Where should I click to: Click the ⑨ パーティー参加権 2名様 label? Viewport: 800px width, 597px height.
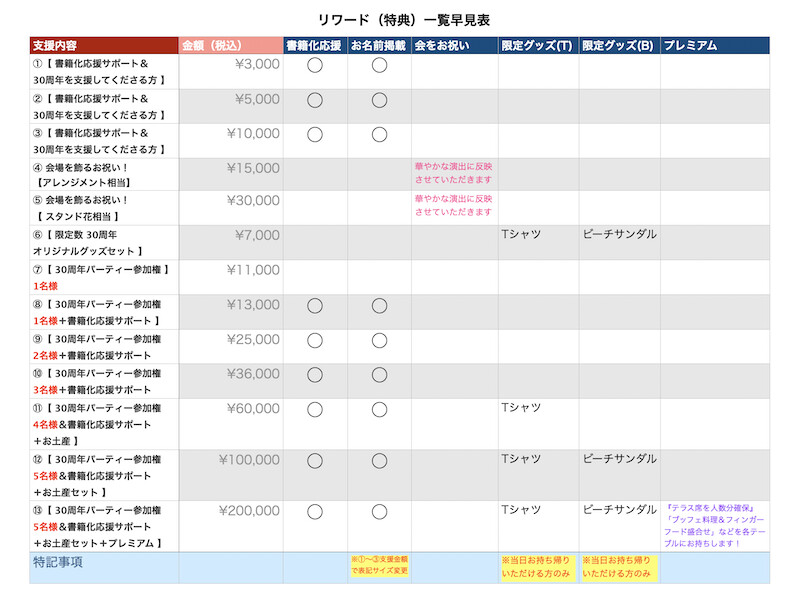click(97, 347)
